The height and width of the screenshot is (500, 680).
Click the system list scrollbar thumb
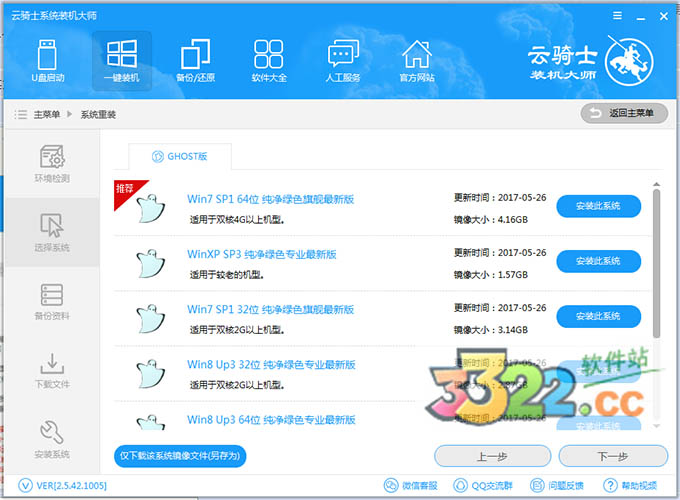[657, 263]
